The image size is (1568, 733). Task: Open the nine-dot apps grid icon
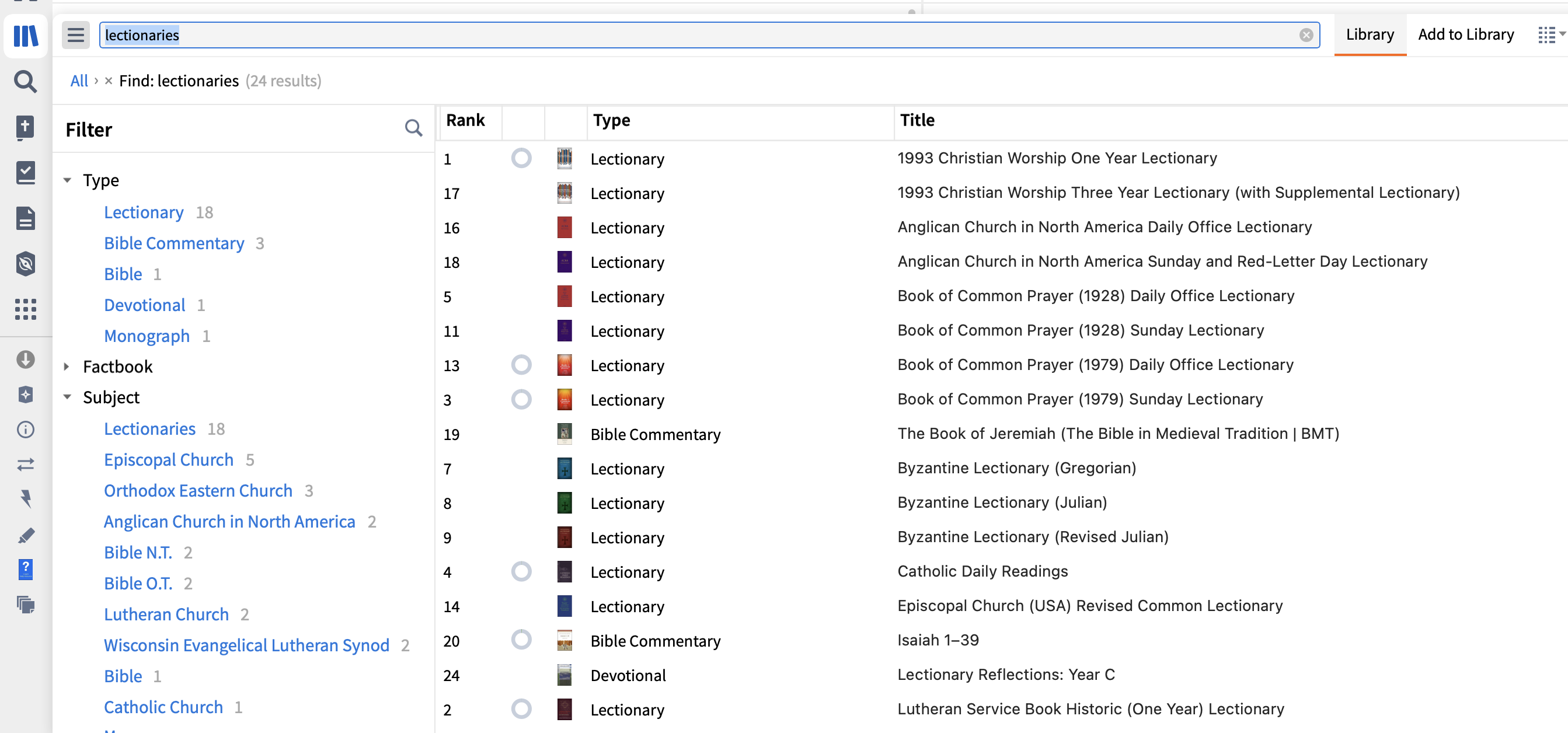coord(26,309)
